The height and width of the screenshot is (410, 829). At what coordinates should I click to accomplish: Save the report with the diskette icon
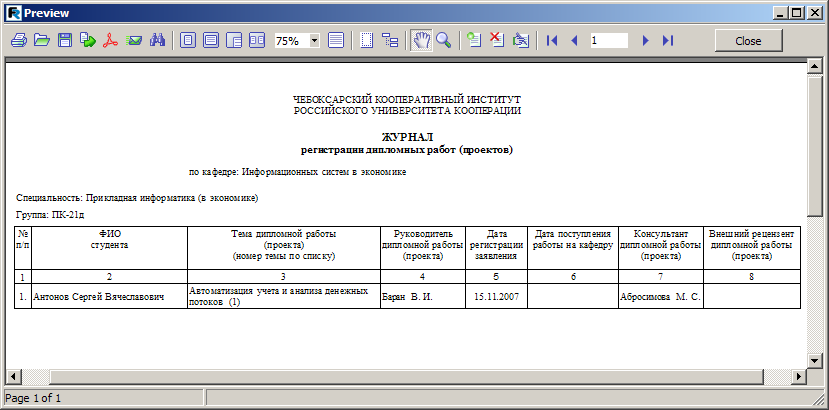(64, 41)
